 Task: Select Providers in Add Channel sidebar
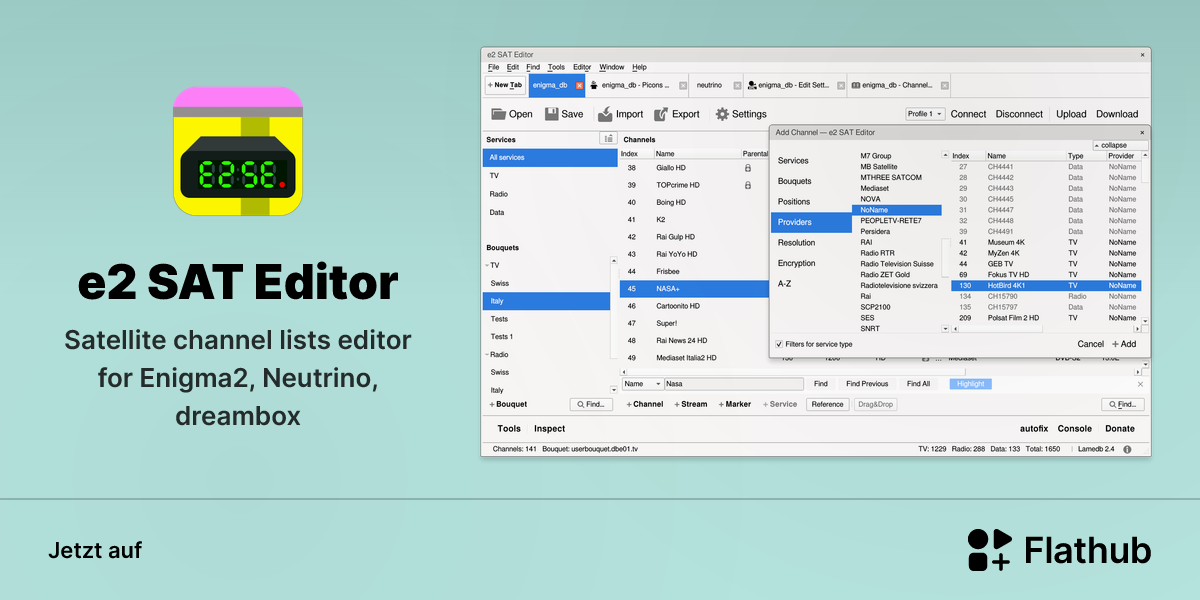point(811,222)
